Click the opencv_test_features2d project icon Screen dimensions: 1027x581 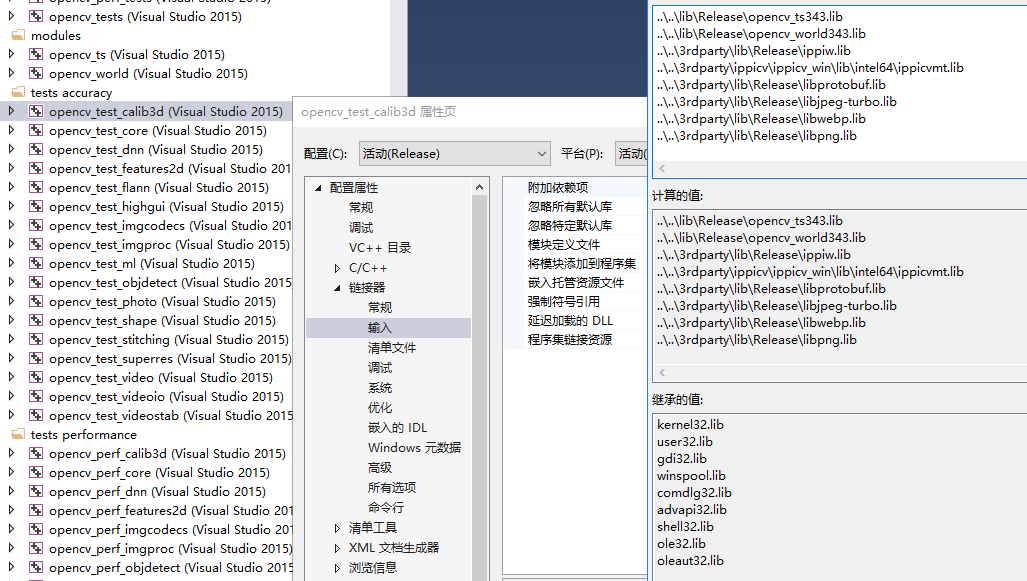(36, 168)
